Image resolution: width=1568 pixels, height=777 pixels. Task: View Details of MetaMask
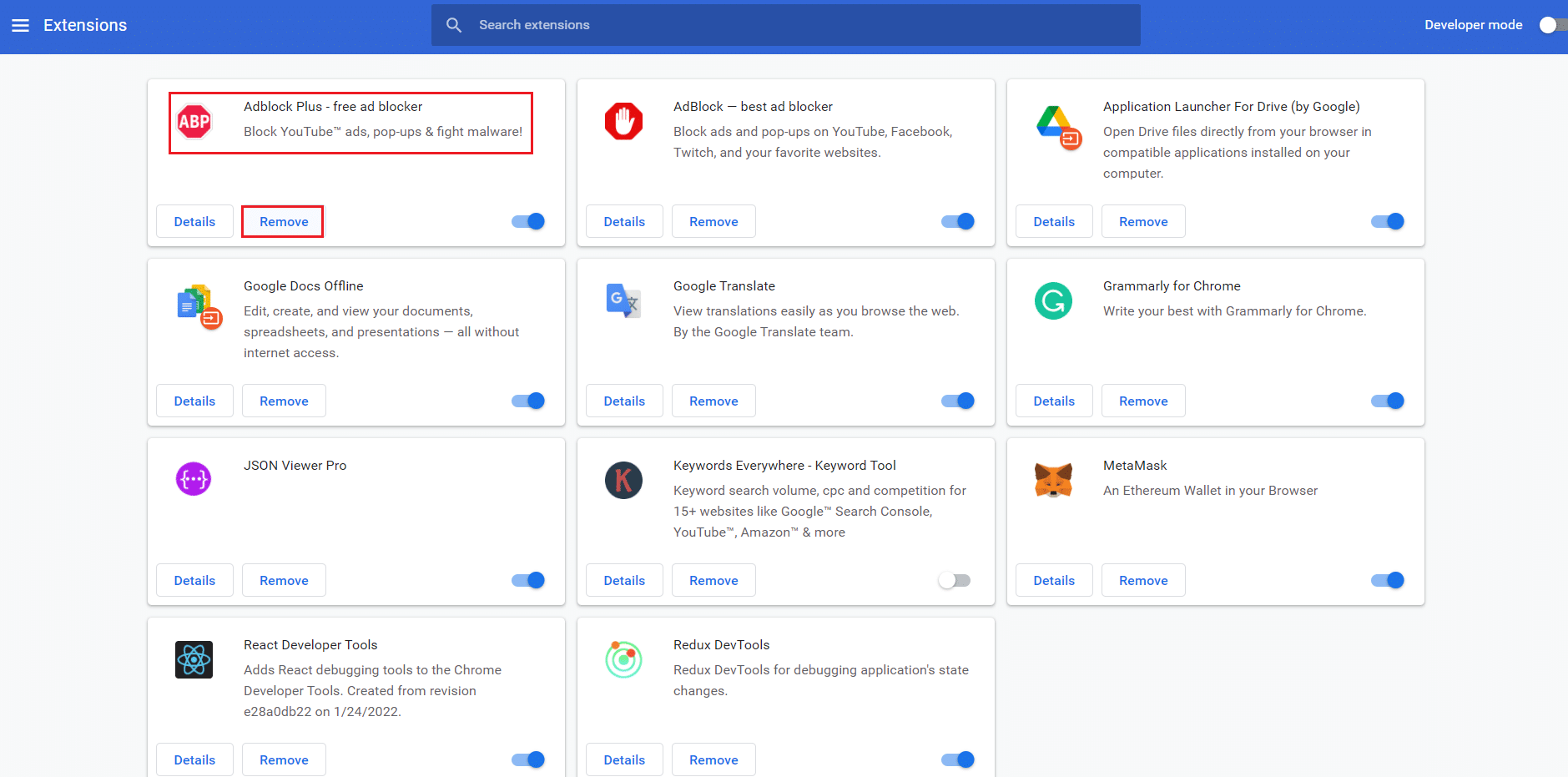click(1054, 580)
